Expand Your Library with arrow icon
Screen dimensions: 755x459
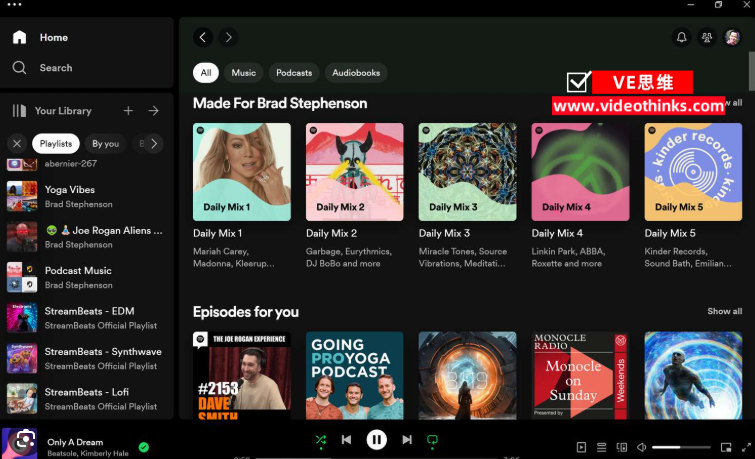click(x=154, y=111)
